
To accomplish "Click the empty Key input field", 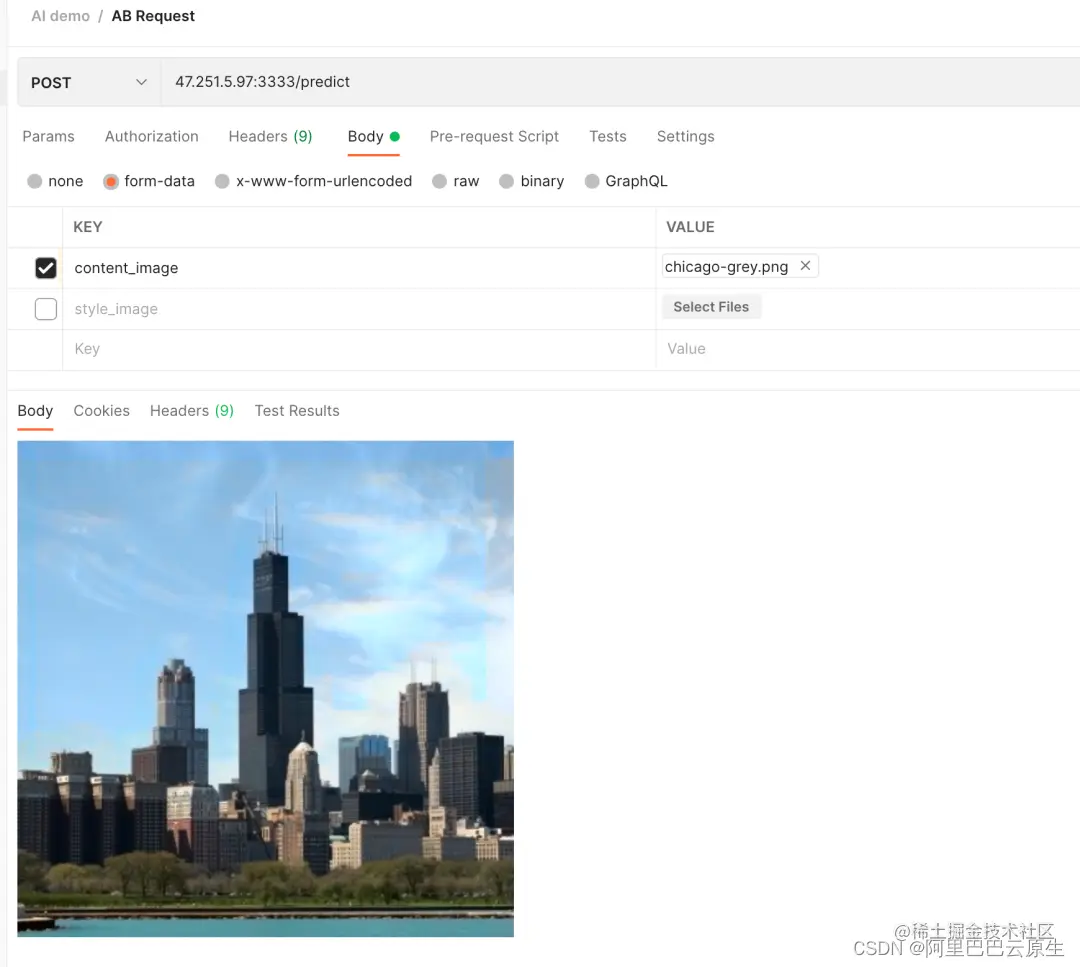I will (x=200, y=348).
